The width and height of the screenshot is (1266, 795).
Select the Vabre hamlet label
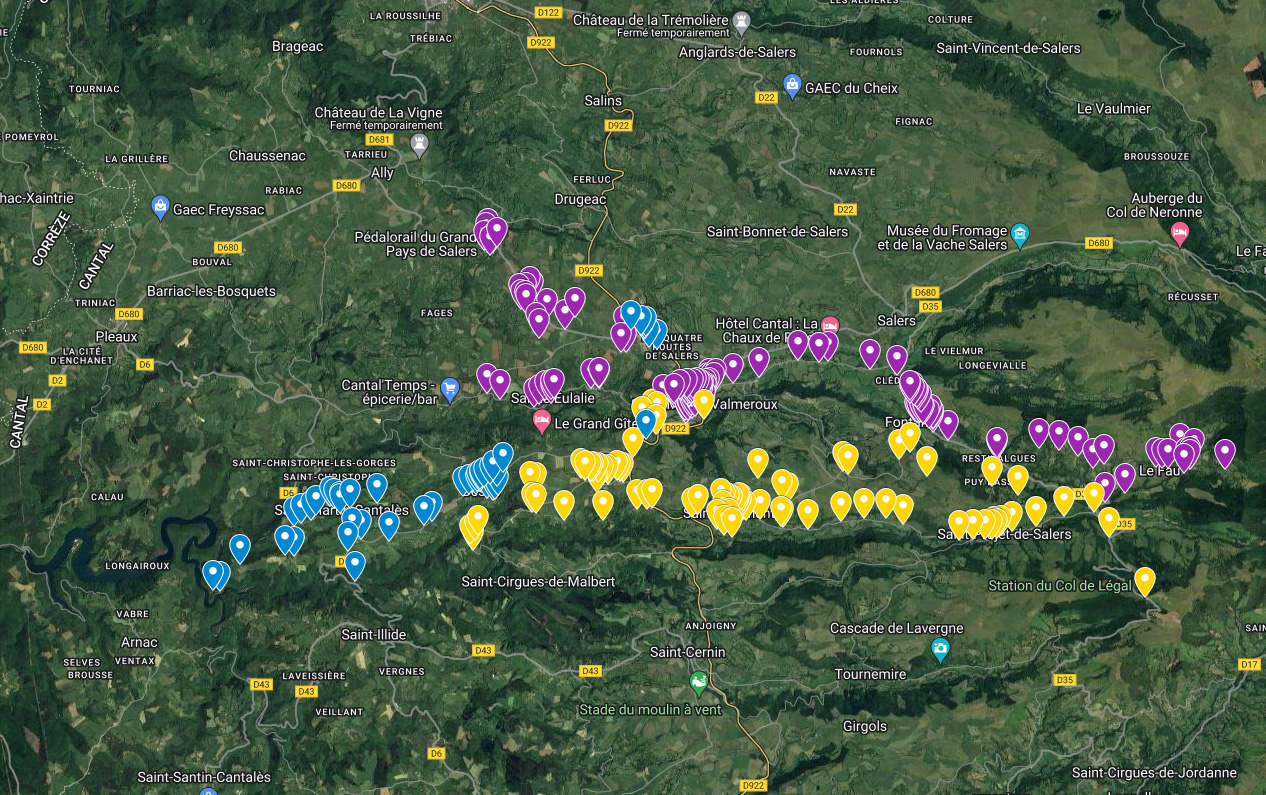[x=132, y=614]
